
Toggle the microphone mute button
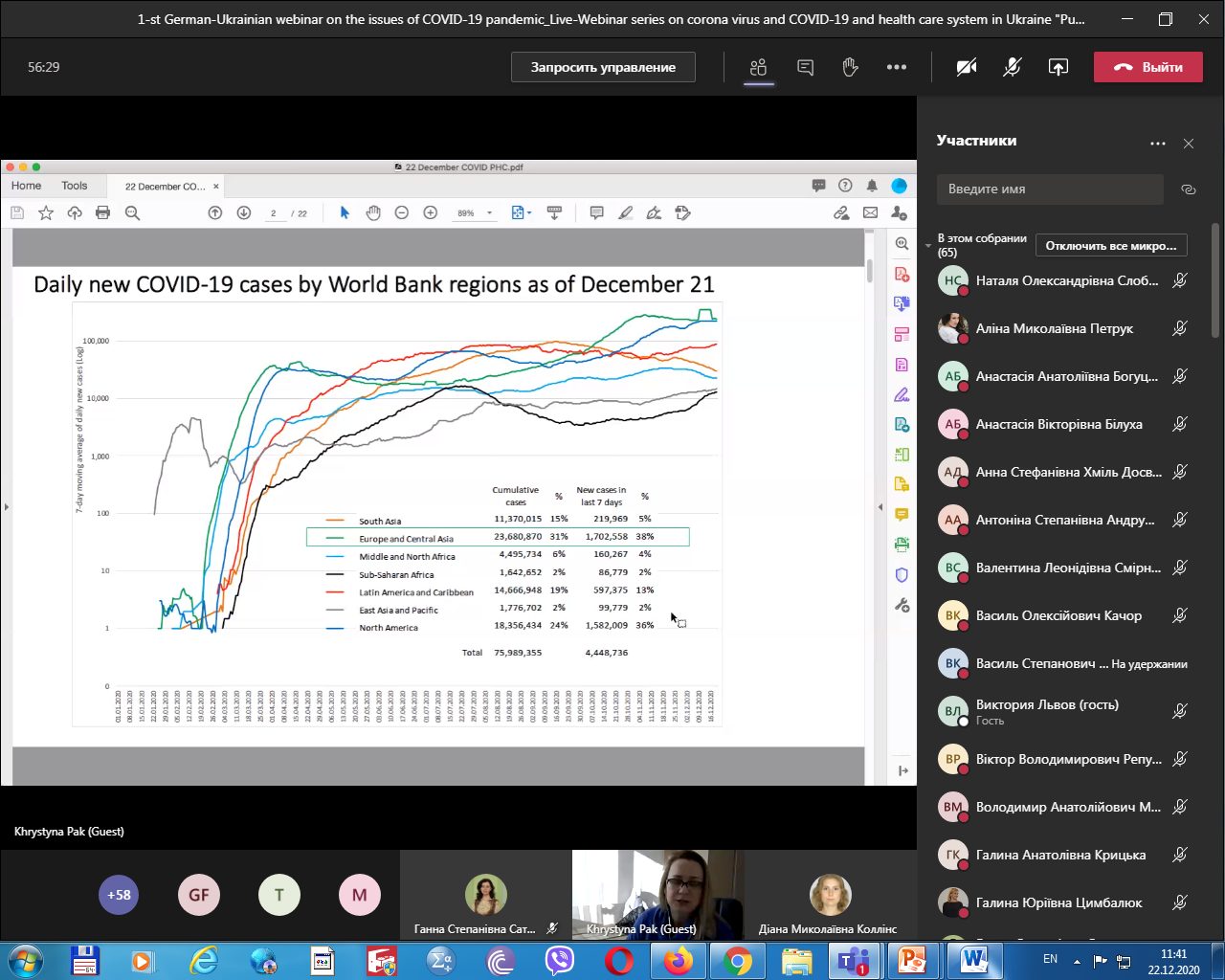click(x=1012, y=67)
